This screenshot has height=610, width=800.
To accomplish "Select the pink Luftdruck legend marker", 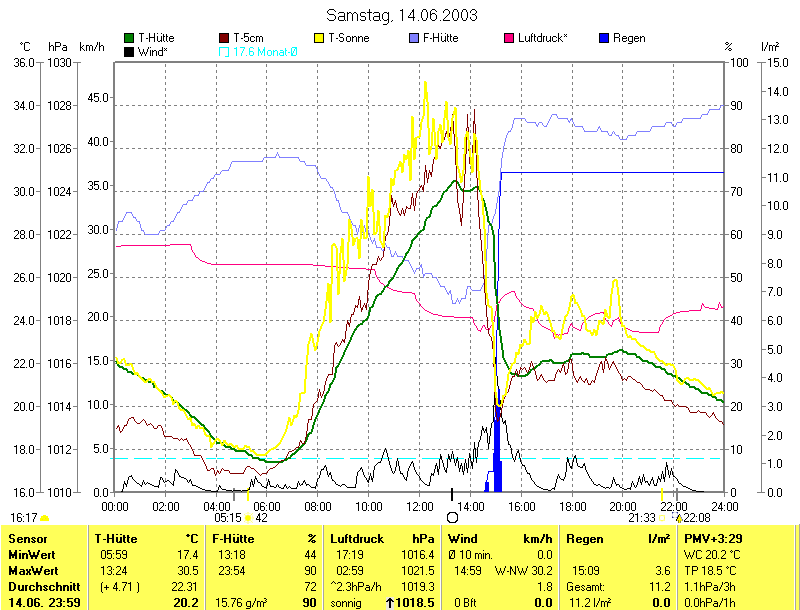I will pyautogui.click(x=510, y=38).
